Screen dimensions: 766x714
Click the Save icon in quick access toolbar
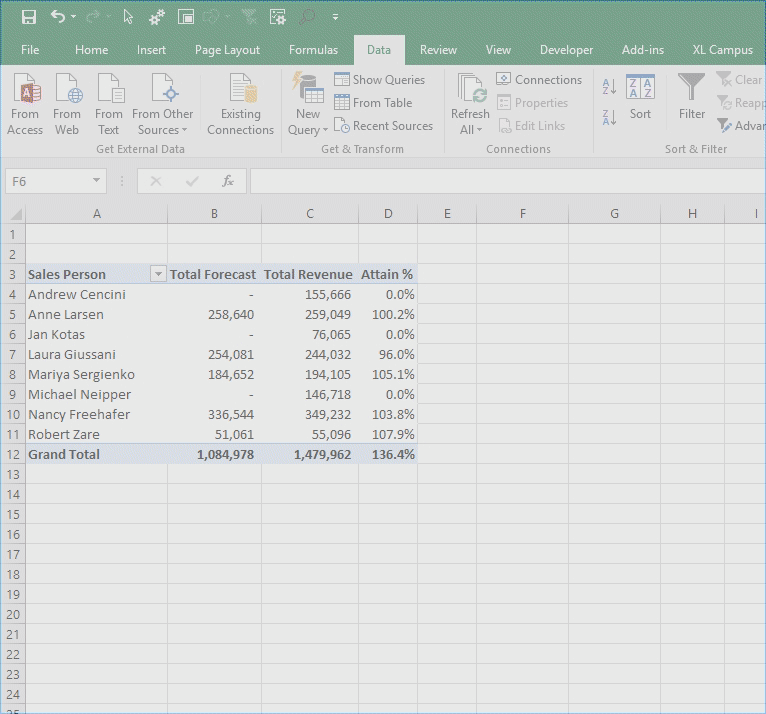pos(28,17)
